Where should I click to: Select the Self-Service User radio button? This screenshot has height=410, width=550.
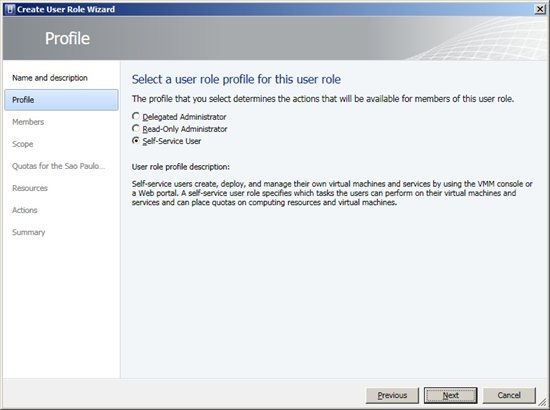[x=136, y=141]
